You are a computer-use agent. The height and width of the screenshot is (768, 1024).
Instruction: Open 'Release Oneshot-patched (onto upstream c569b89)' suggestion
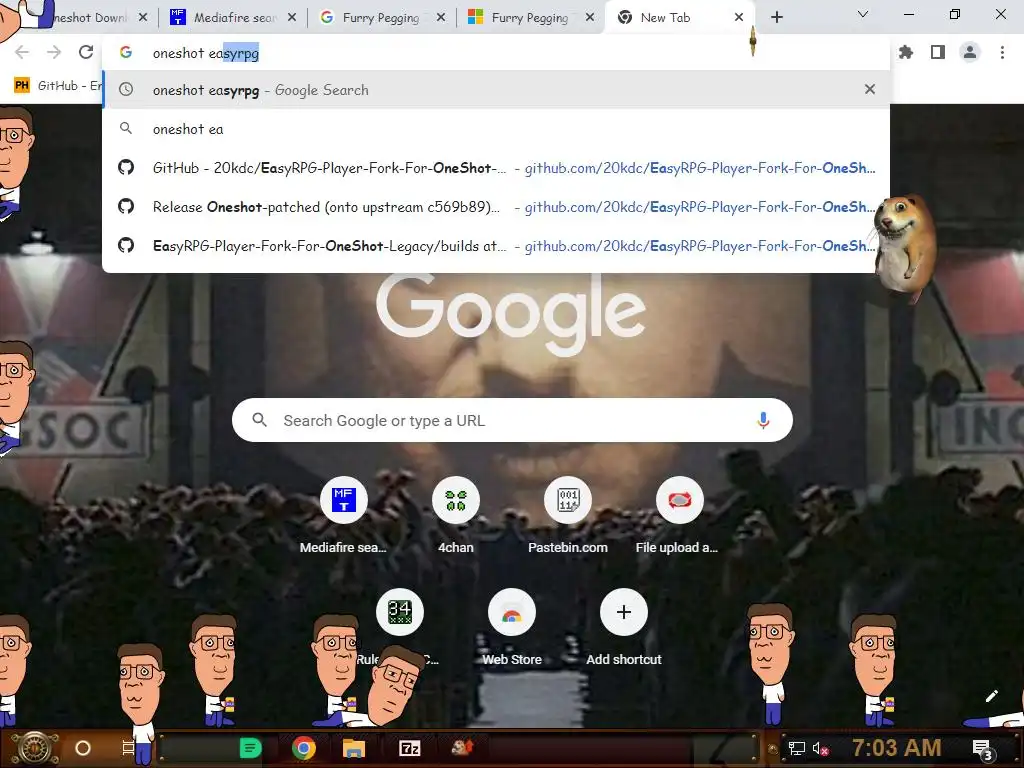coord(496,207)
